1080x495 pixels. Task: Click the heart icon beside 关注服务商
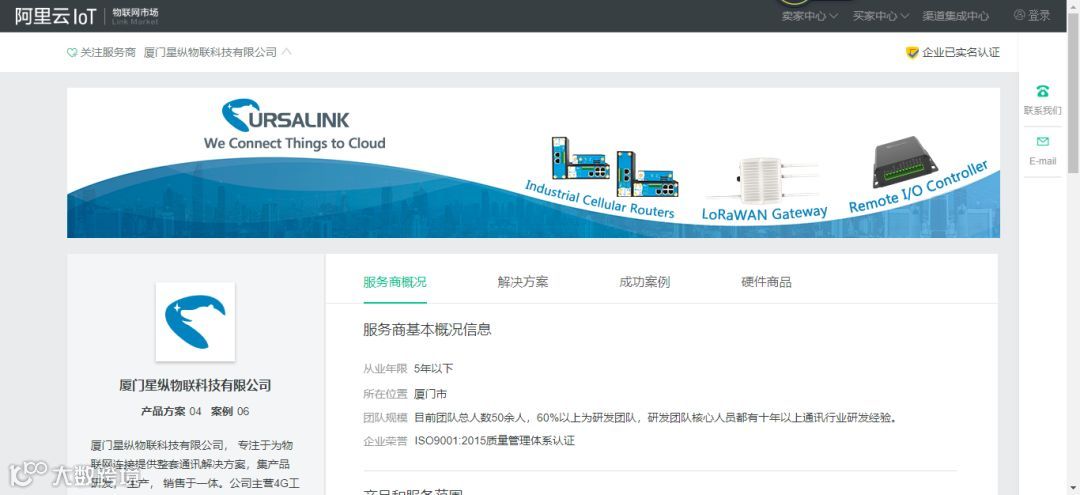pos(72,52)
